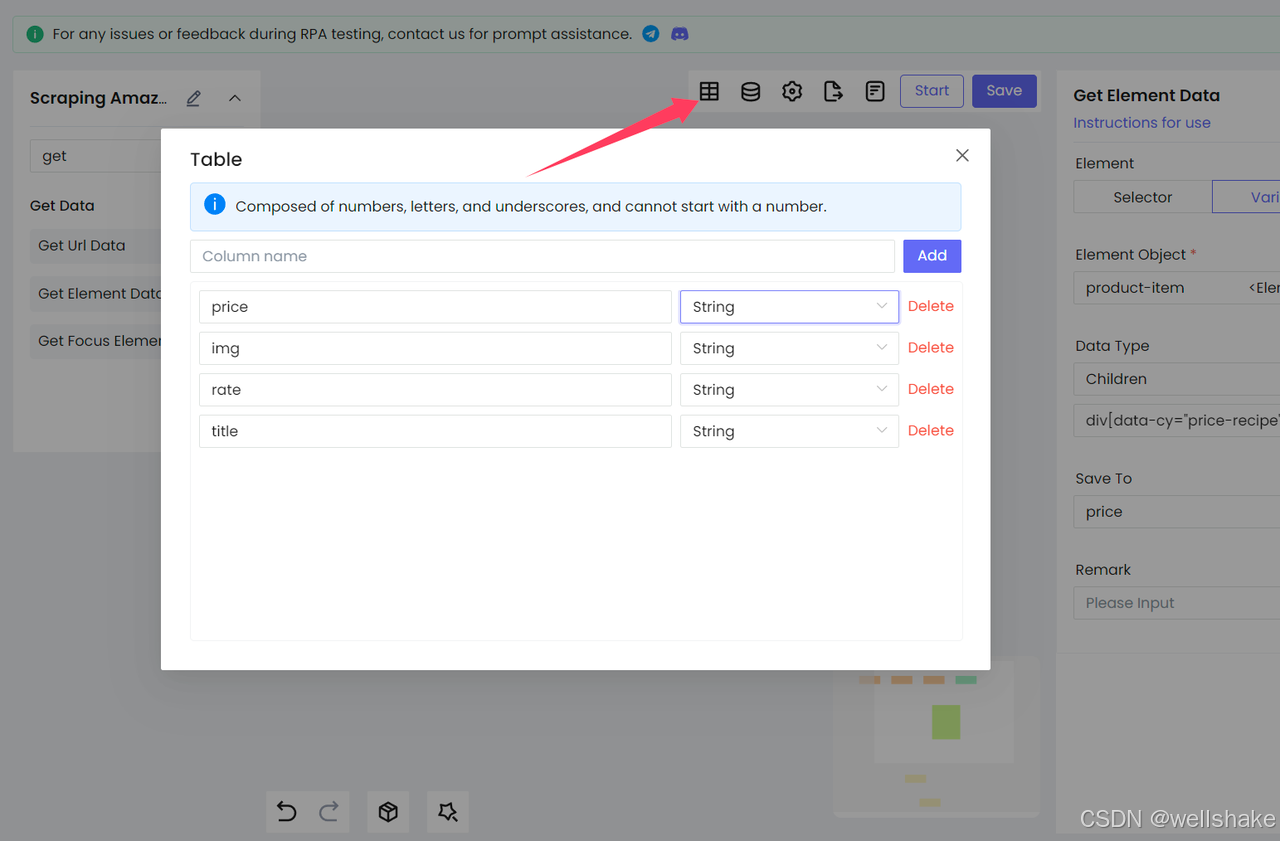Screen dimensions: 1280x841
Task: Click the Save button
Action: click(1004, 91)
